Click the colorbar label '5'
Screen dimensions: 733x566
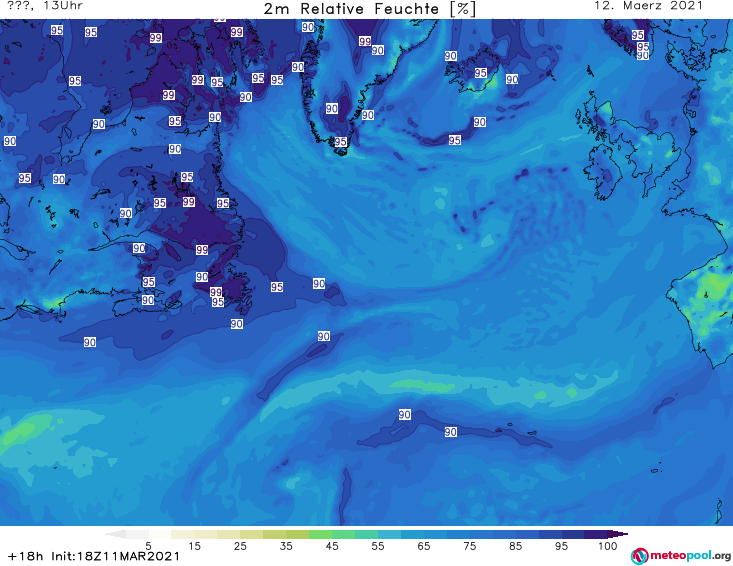coord(148,546)
